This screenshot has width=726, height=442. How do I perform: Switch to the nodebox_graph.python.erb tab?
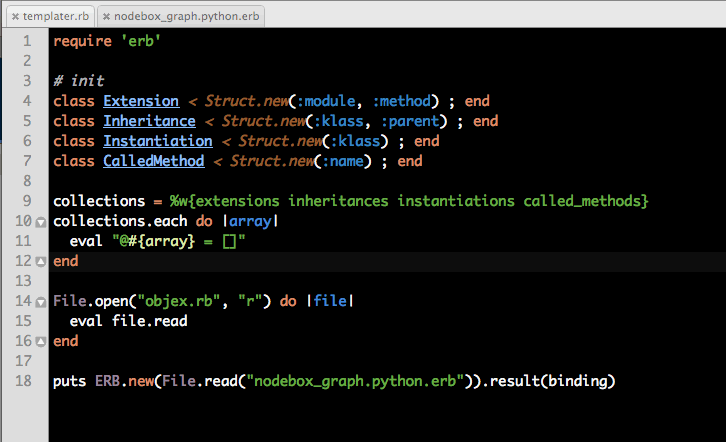click(x=181, y=16)
